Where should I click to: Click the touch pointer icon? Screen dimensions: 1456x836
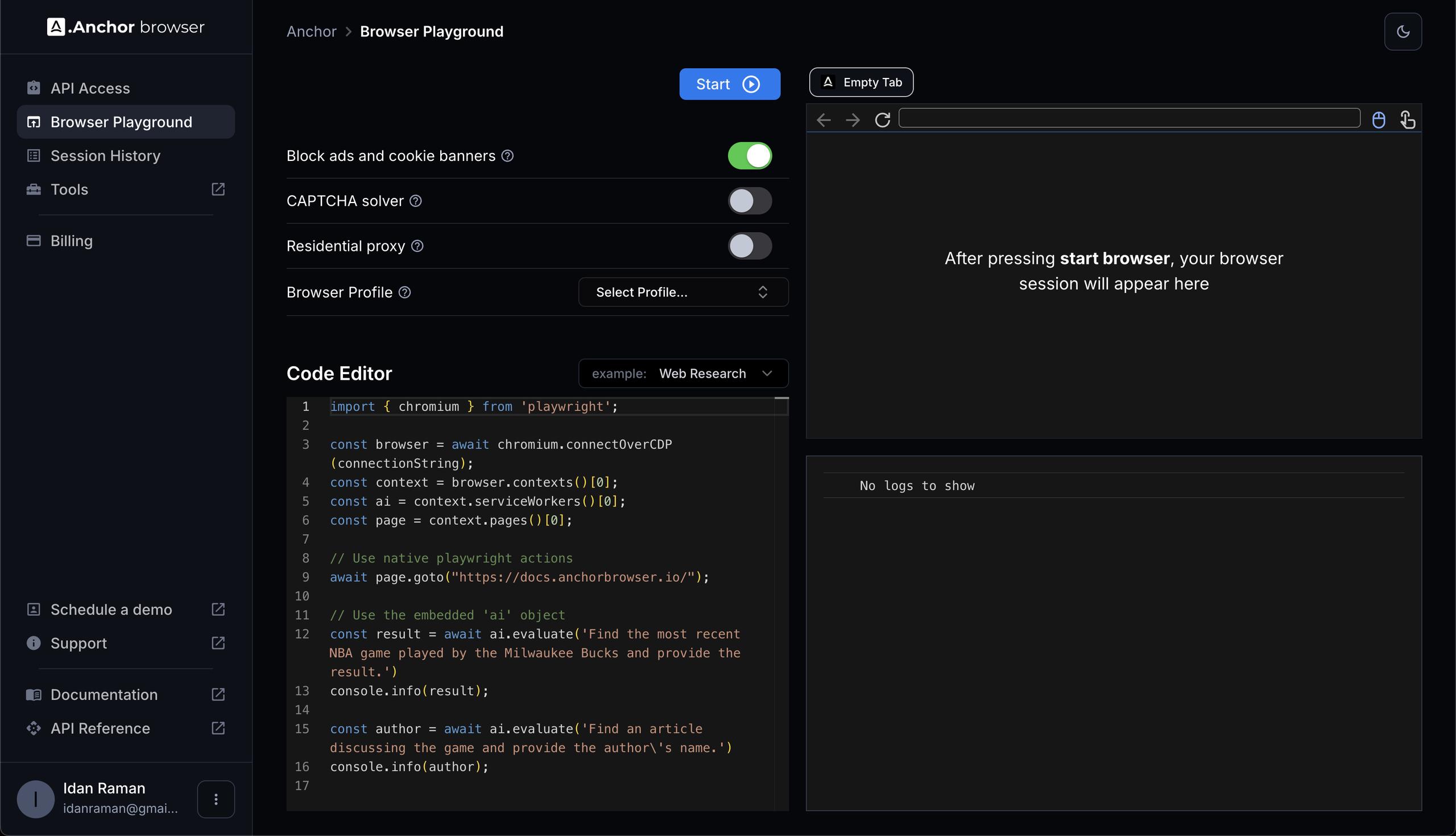pos(1407,119)
